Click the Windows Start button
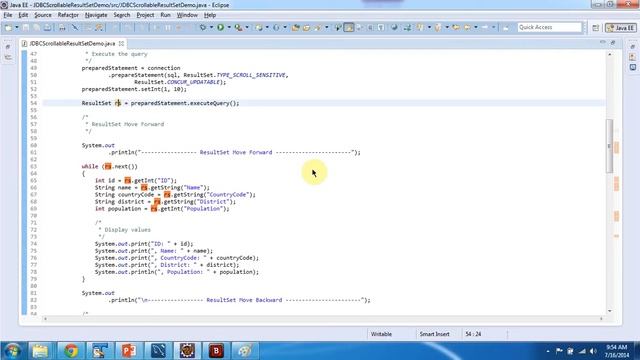 [x=12, y=351]
